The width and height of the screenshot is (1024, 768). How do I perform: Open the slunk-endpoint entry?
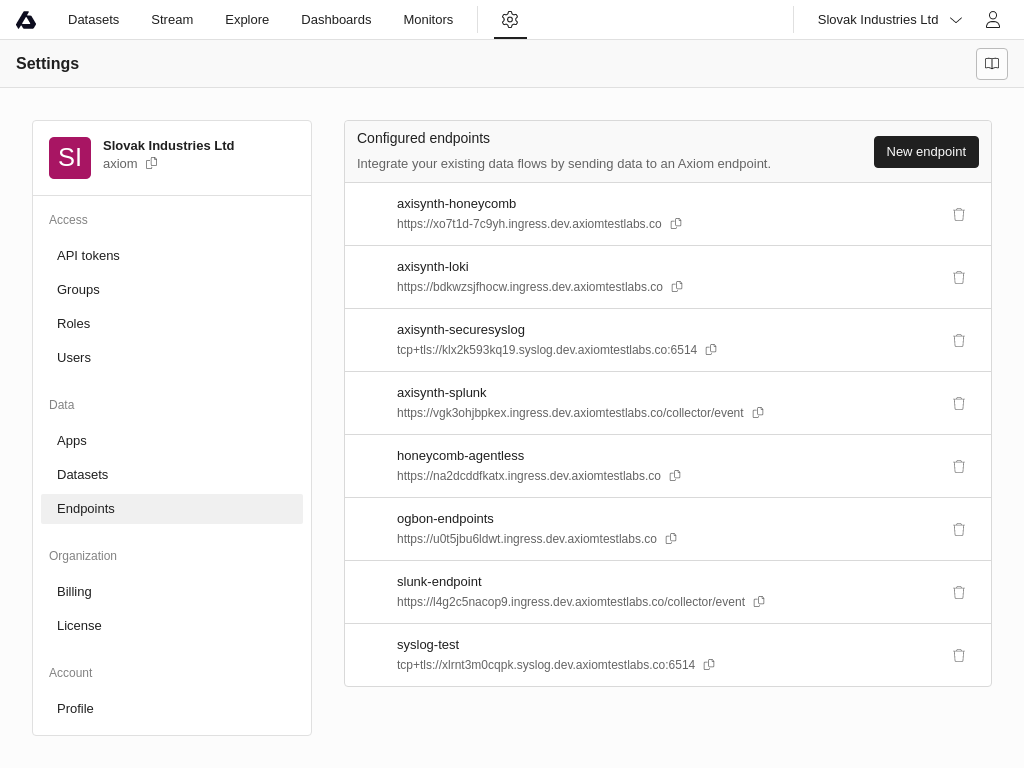point(439,582)
